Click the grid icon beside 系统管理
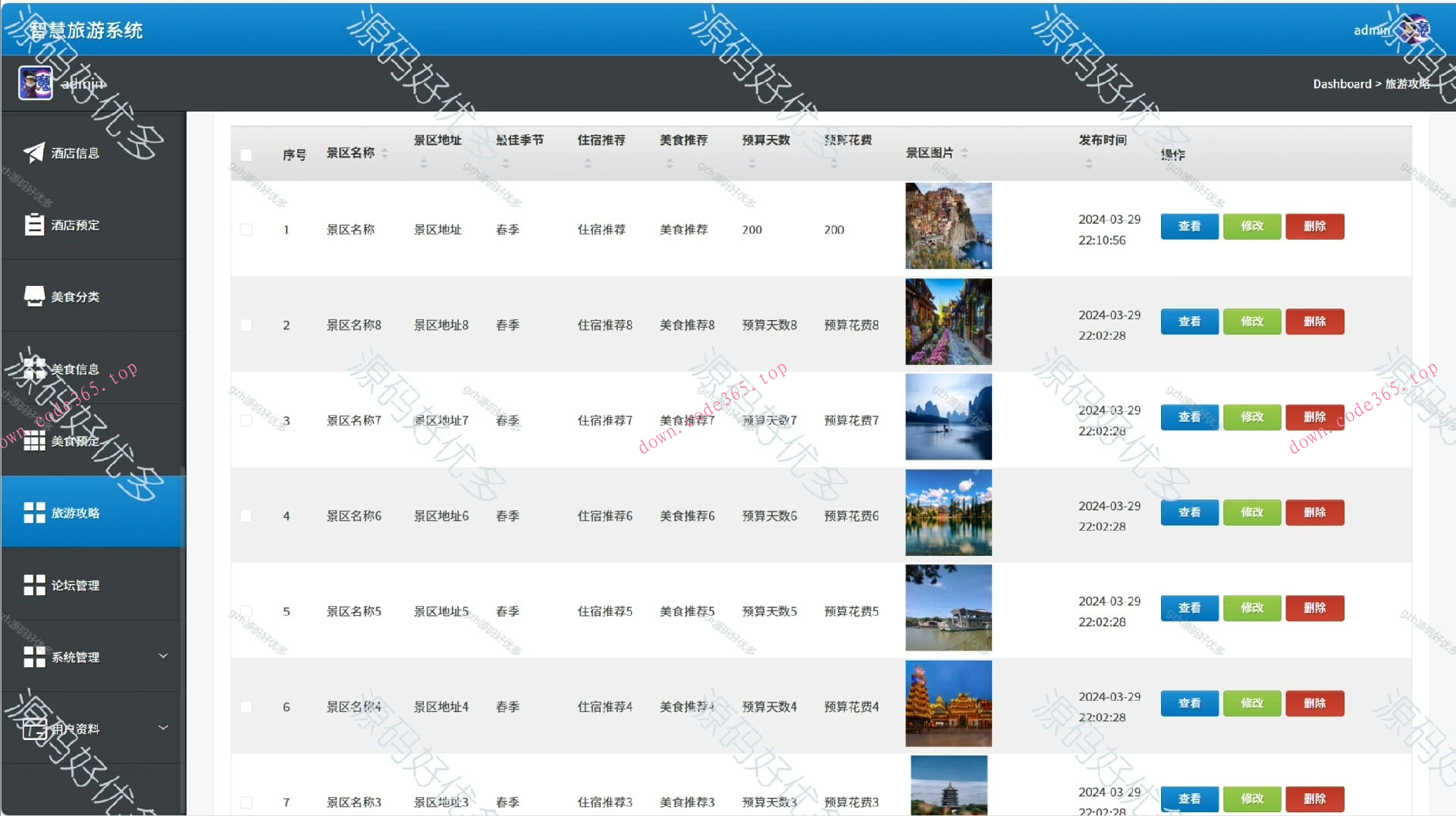1456x816 pixels. [34, 657]
